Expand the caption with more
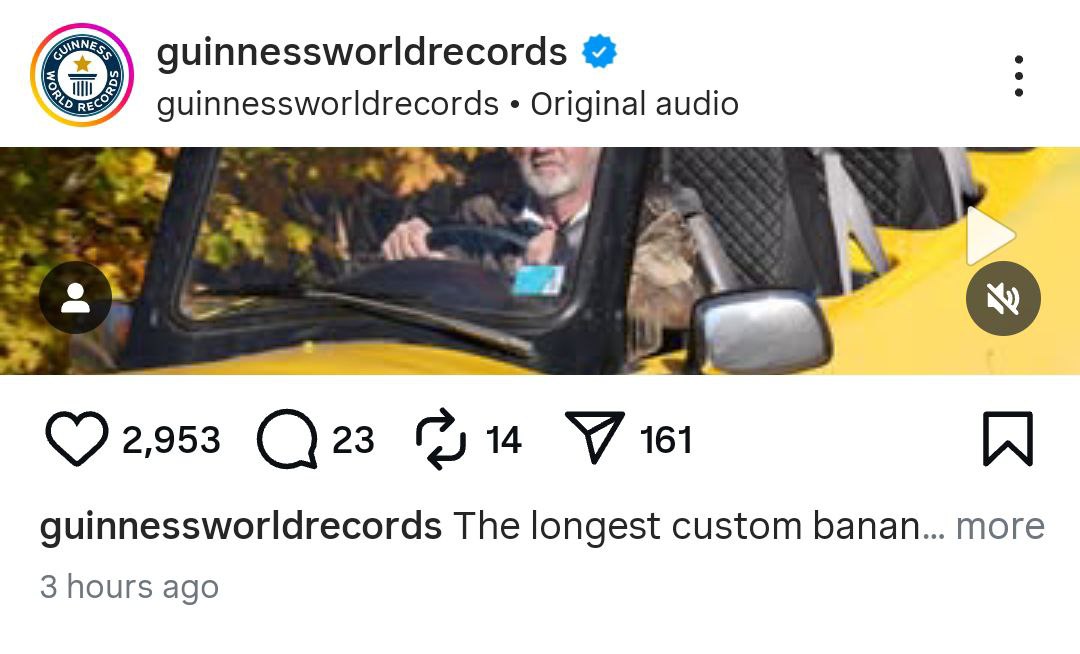Viewport: 1080px width, 654px height. tap(1000, 527)
